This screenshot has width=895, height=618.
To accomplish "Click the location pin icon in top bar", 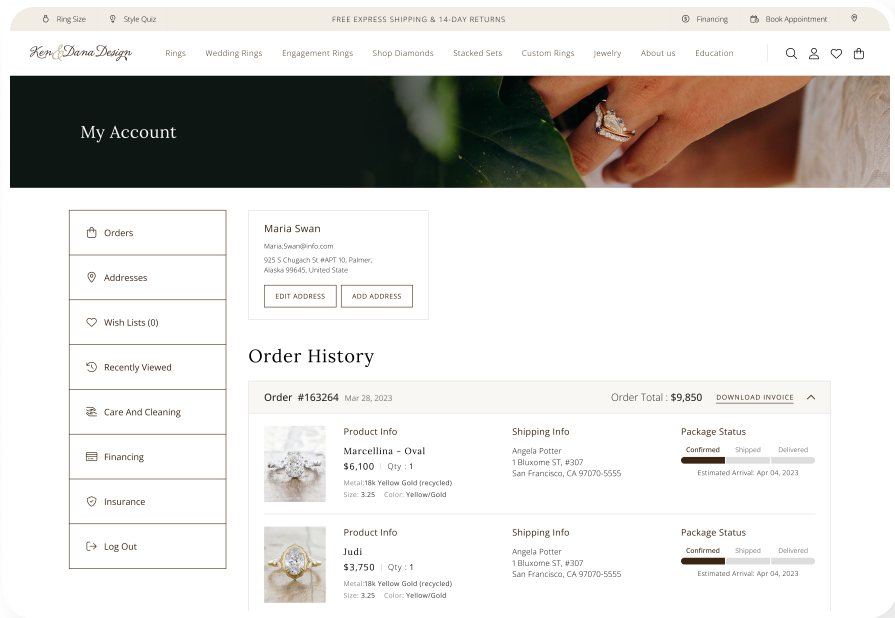I will (x=854, y=19).
